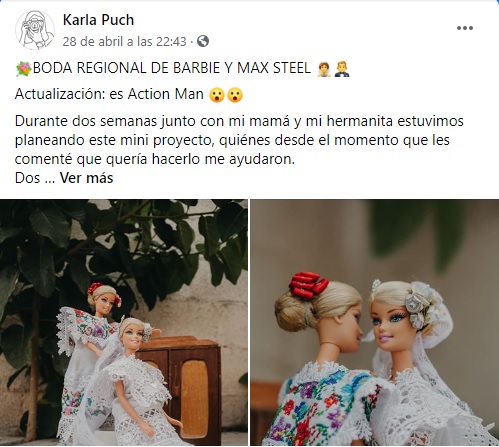
Task: Click the public globe privacy icon
Action: pos(203,41)
